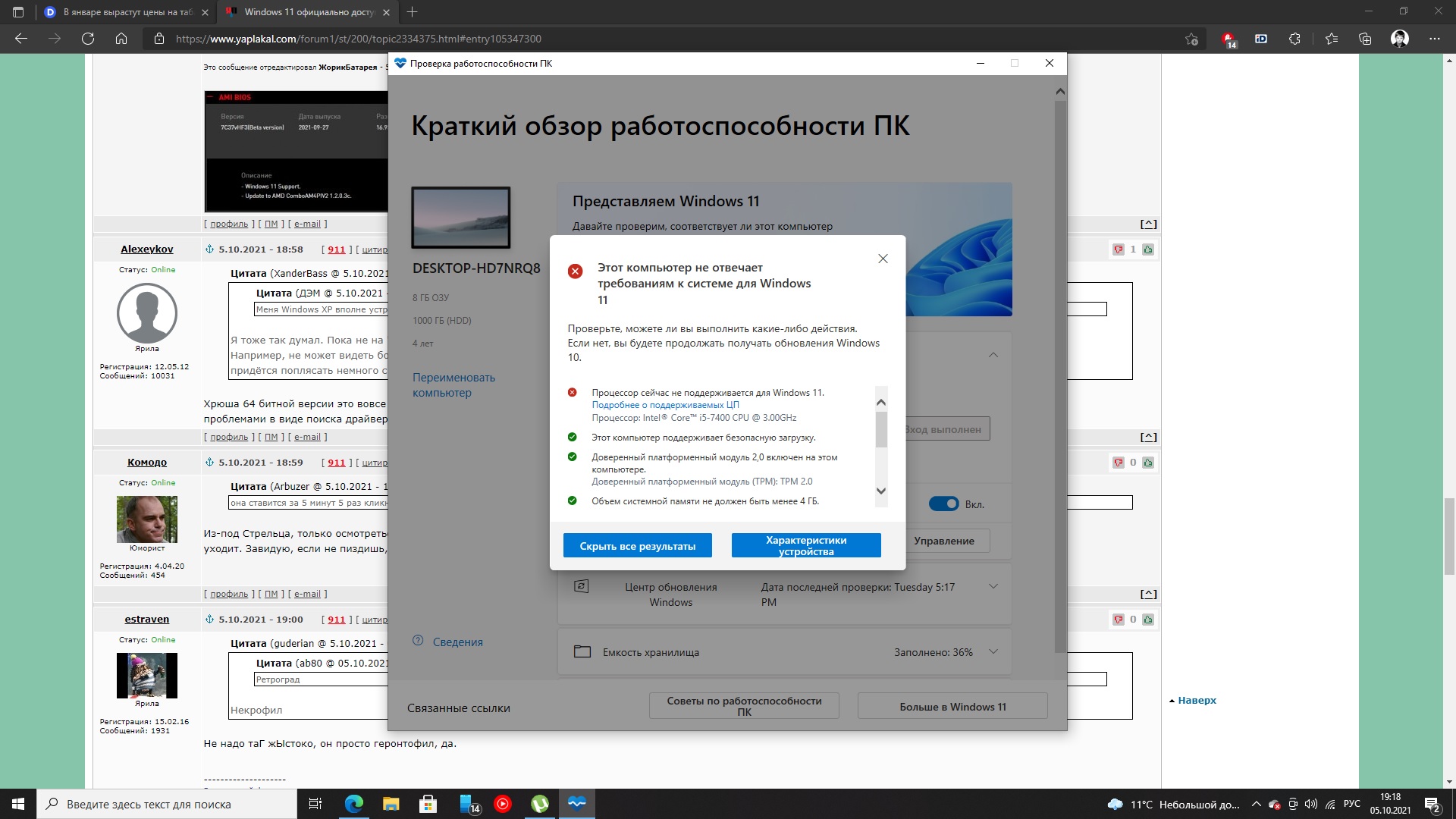
Task: Click the 911 link on estraven's post
Action: (x=337, y=620)
